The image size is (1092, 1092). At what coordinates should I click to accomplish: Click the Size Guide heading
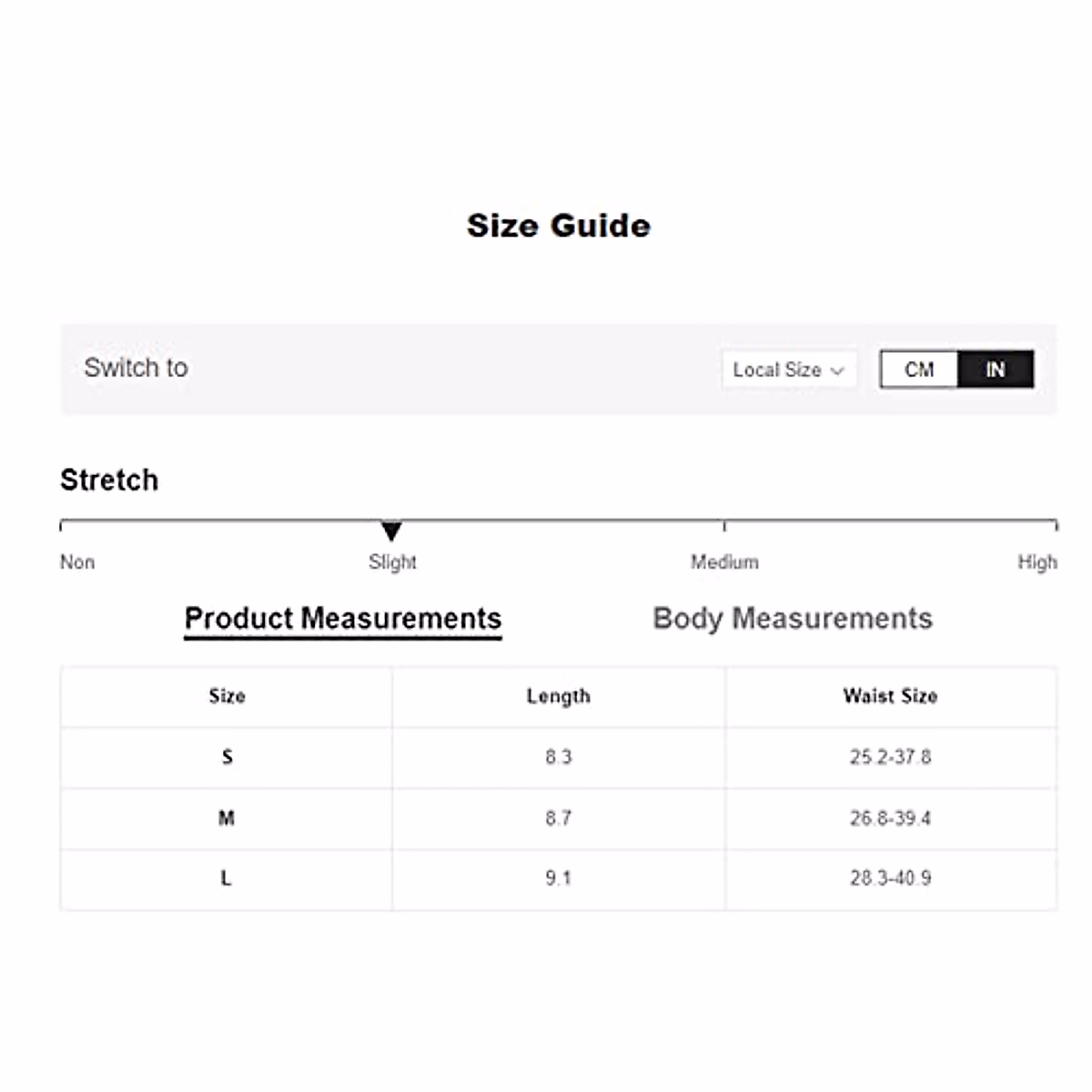[x=559, y=226]
